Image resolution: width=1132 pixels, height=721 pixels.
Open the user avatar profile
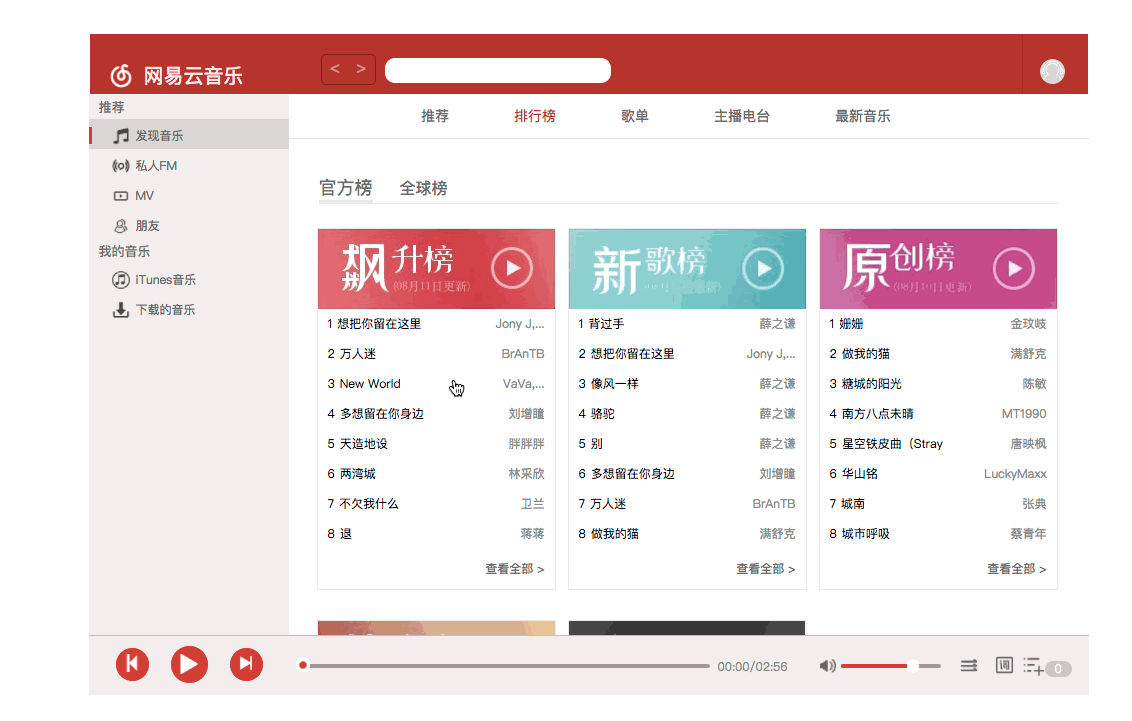pos(1052,71)
